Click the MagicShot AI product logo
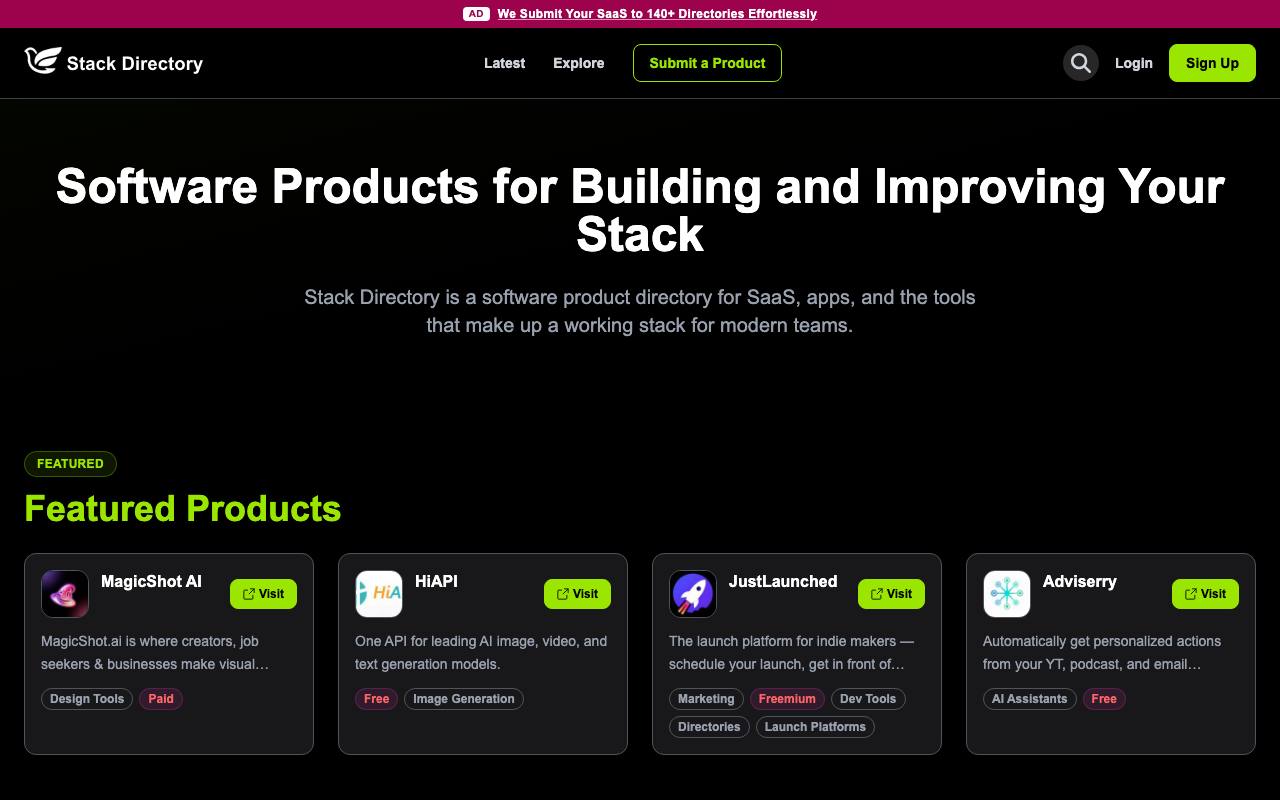This screenshot has width=1280, height=800. point(65,594)
